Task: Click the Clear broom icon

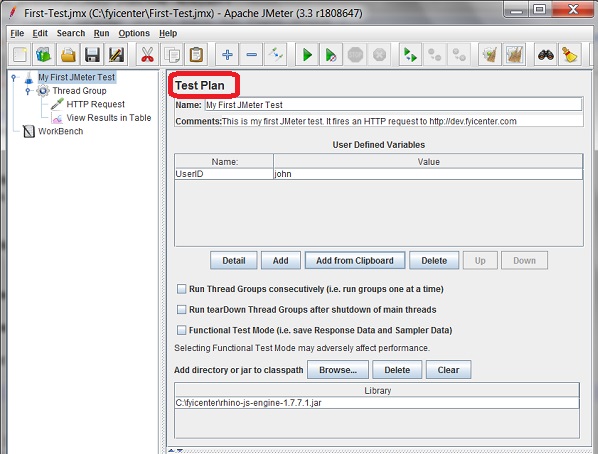Action: coord(490,55)
